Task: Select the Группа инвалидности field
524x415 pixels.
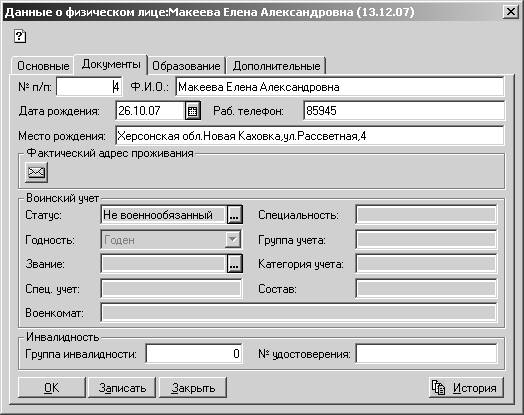Action: click(x=194, y=354)
